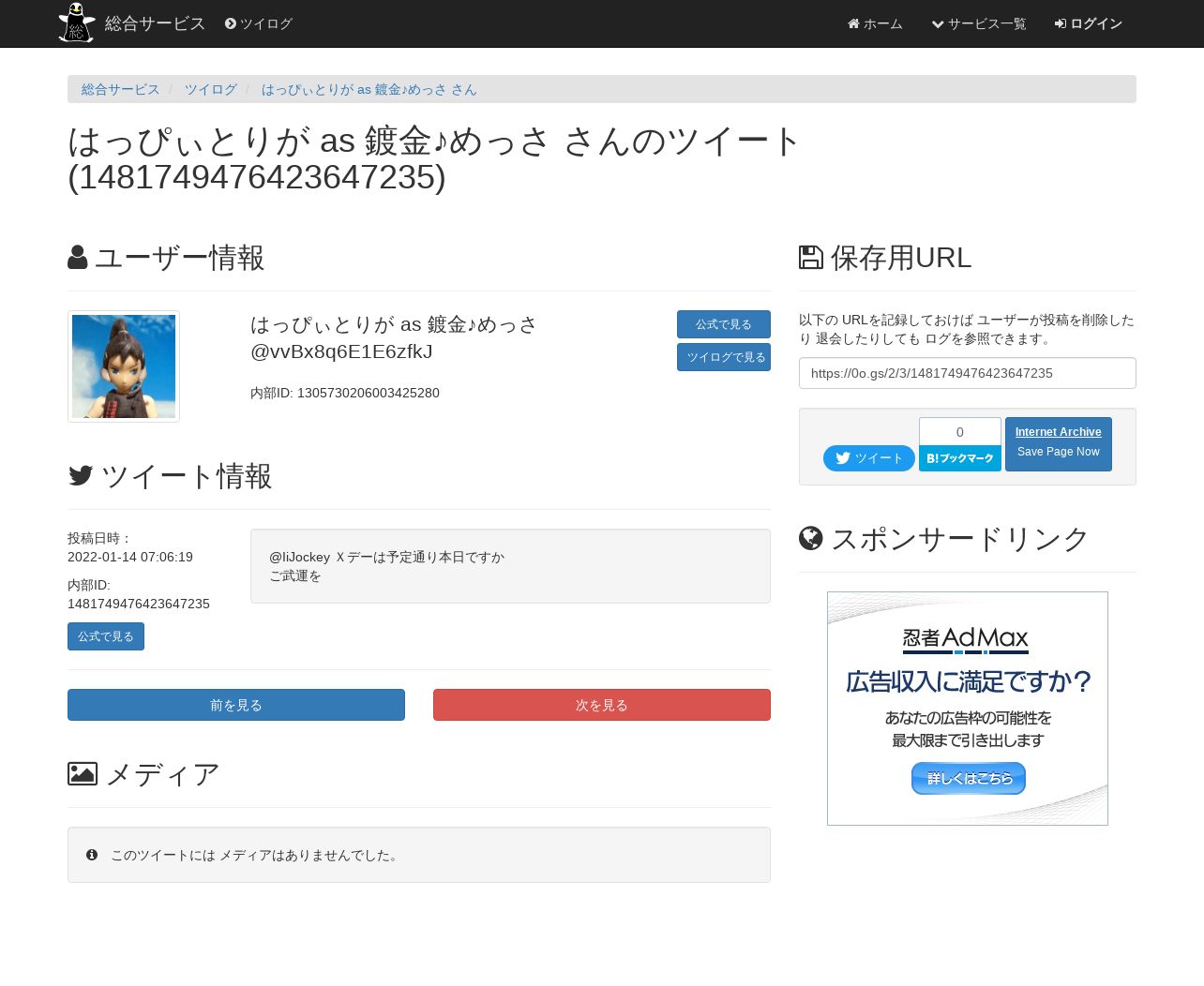Click the 詳しくはこちら ad button

pyautogui.click(x=969, y=778)
